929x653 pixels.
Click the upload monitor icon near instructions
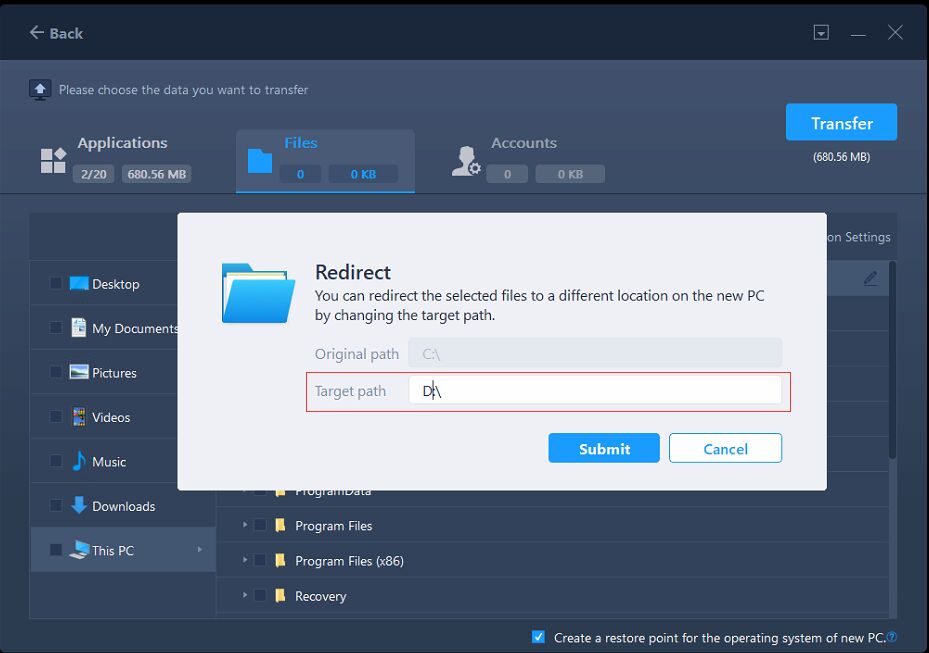pyautogui.click(x=40, y=90)
